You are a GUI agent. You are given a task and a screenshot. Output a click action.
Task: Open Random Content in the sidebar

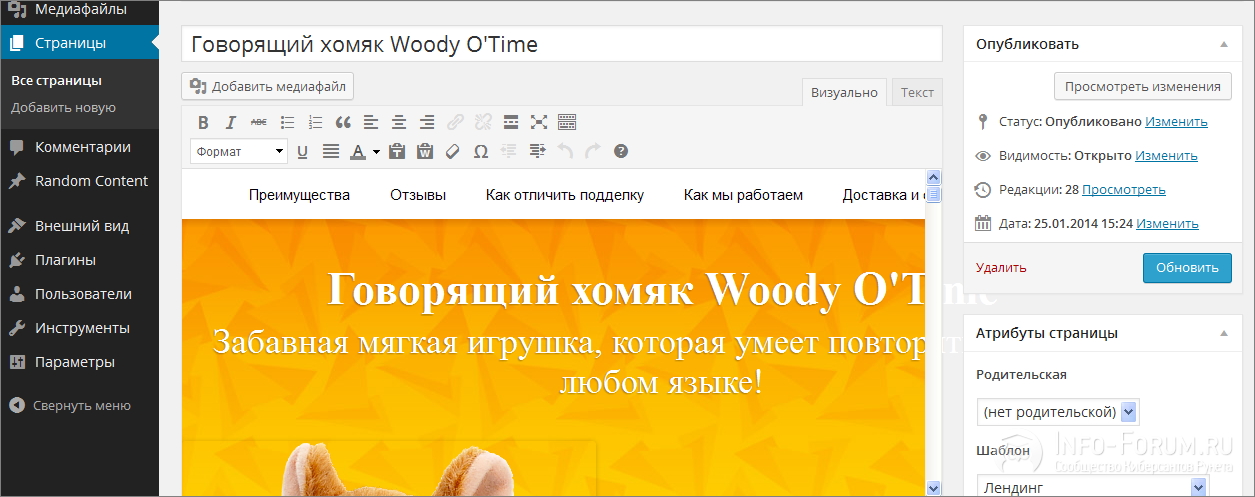pos(80,181)
